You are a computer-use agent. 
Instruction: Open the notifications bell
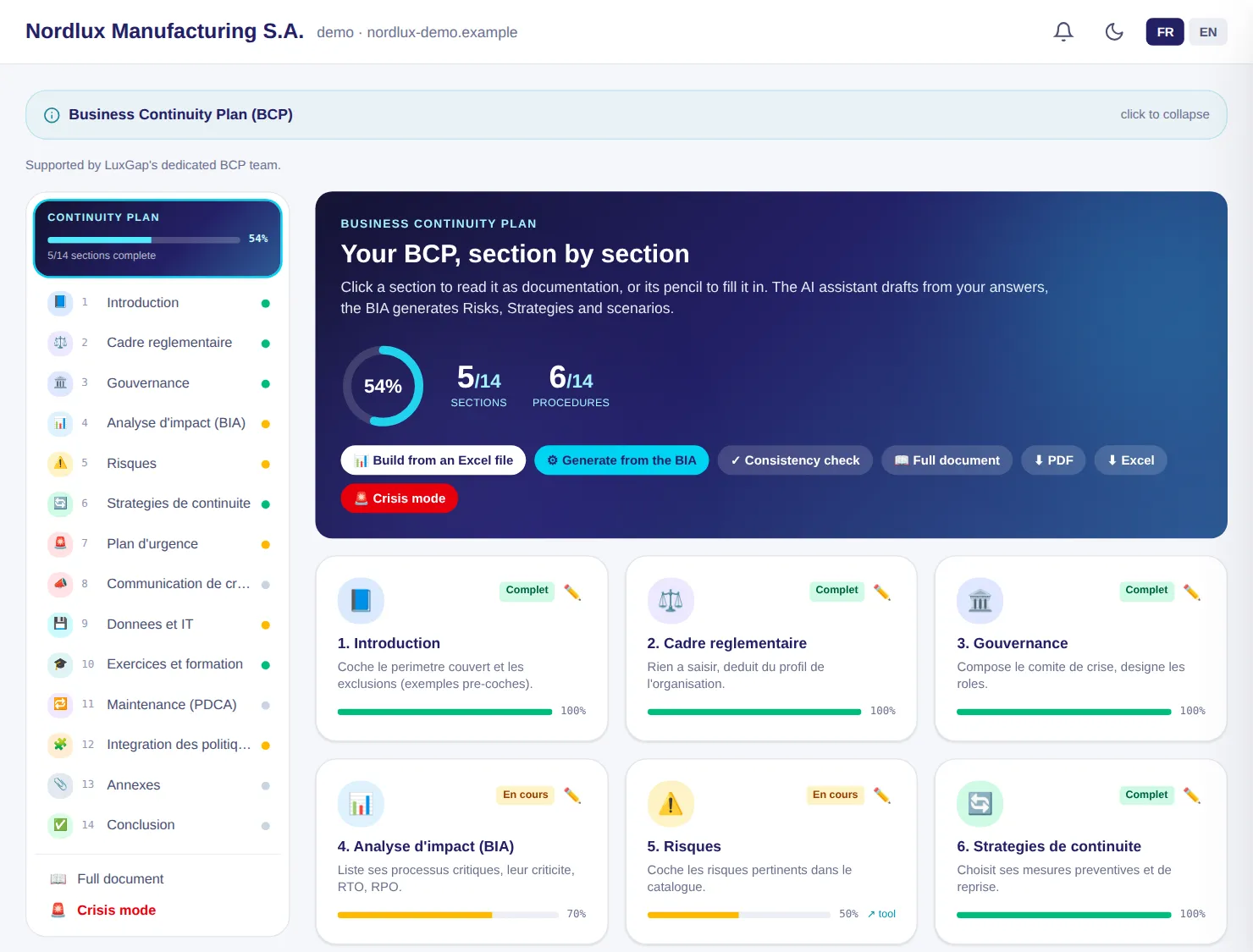click(x=1063, y=32)
